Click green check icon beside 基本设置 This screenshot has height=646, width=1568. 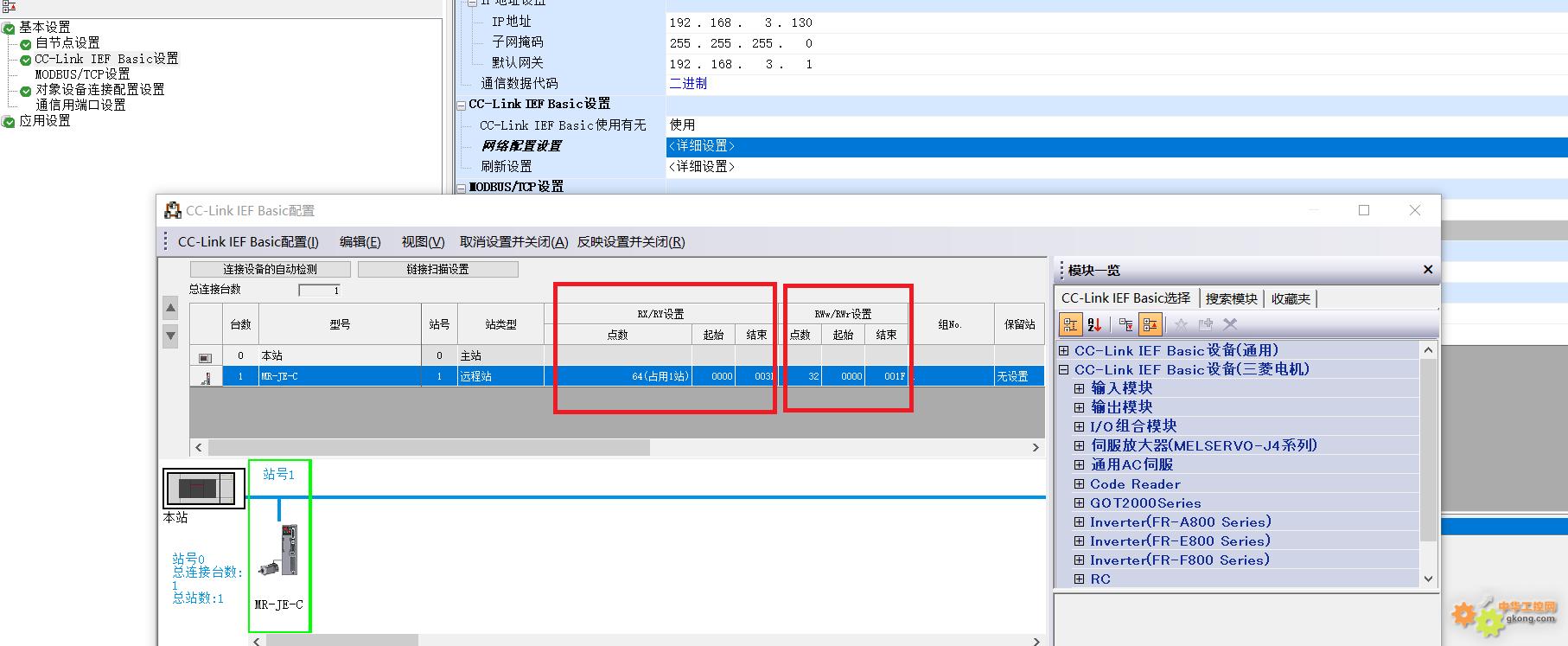9,29
